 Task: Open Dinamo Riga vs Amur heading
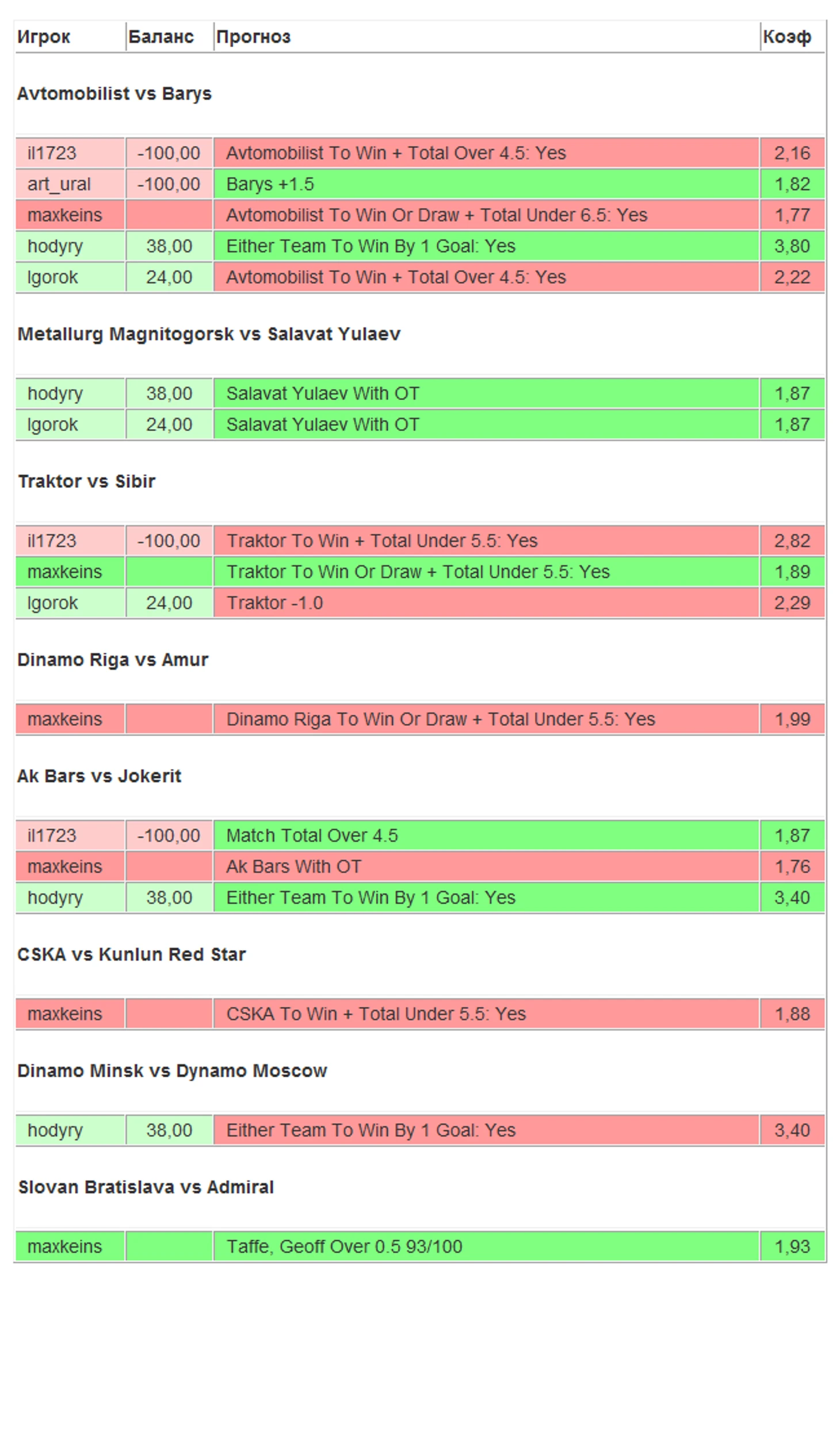click(113, 659)
